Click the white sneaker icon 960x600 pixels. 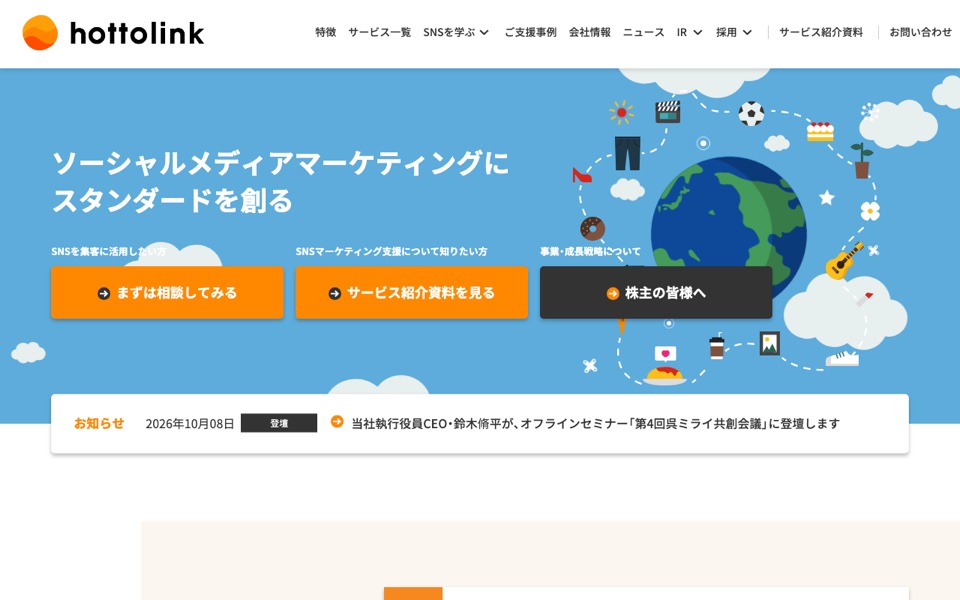pyautogui.click(x=842, y=358)
